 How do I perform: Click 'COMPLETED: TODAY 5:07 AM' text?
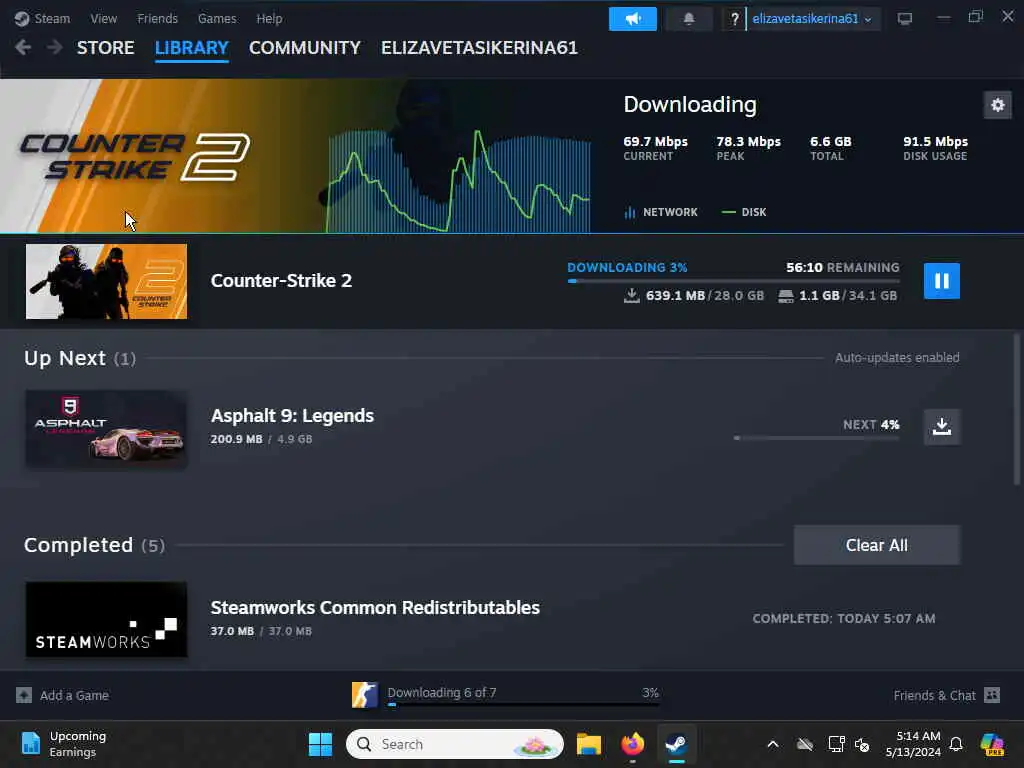pos(844,618)
